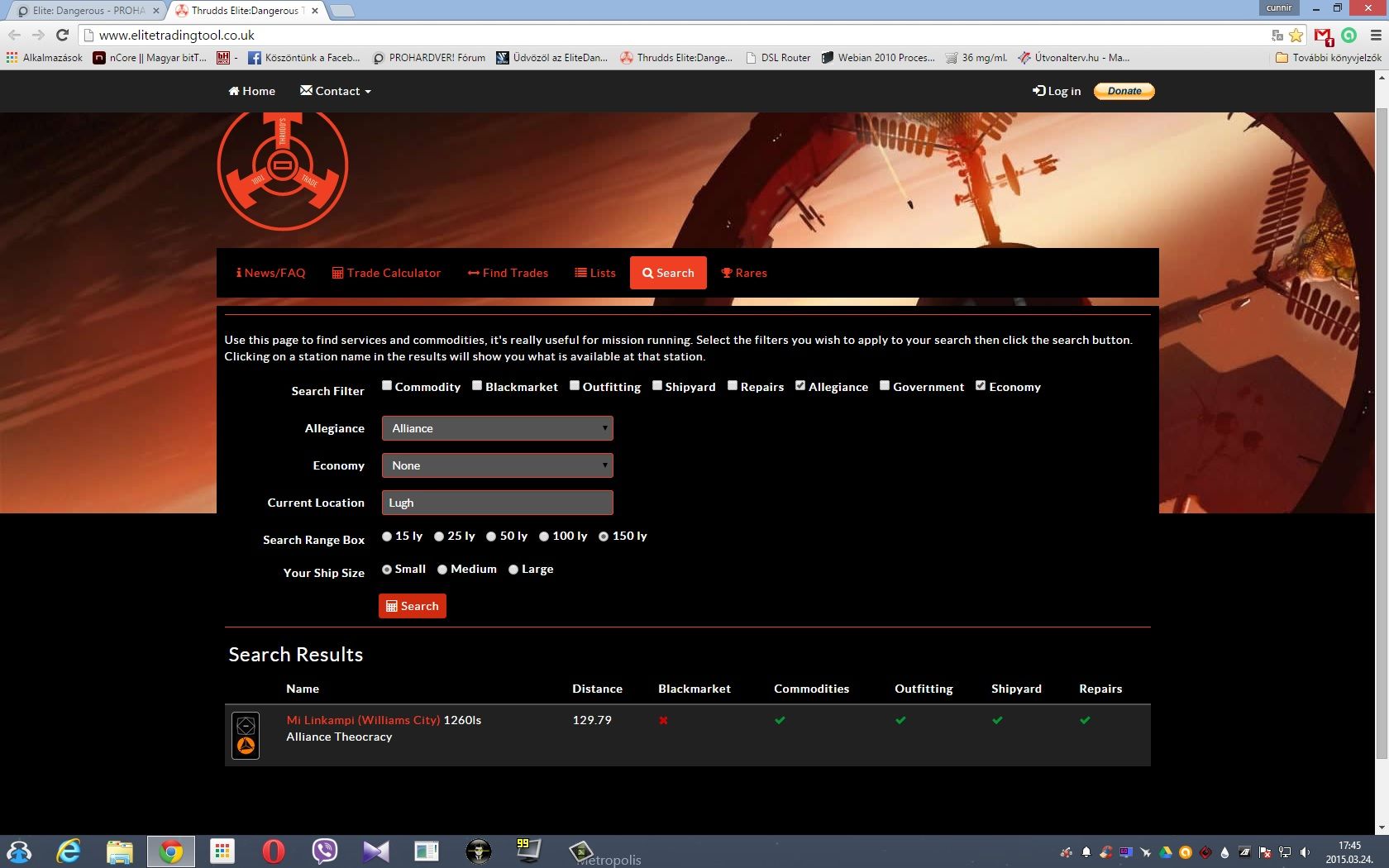Open the nCore bookmark
The height and width of the screenshot is (868, 1389).
pos(150,58)
